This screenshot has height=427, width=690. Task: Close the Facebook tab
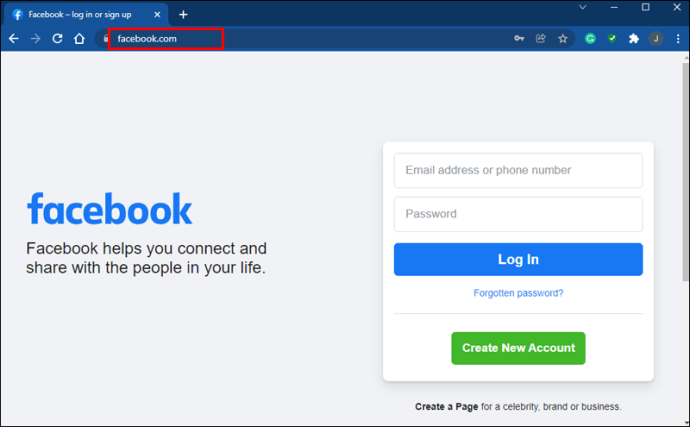[x=157, y=15]
